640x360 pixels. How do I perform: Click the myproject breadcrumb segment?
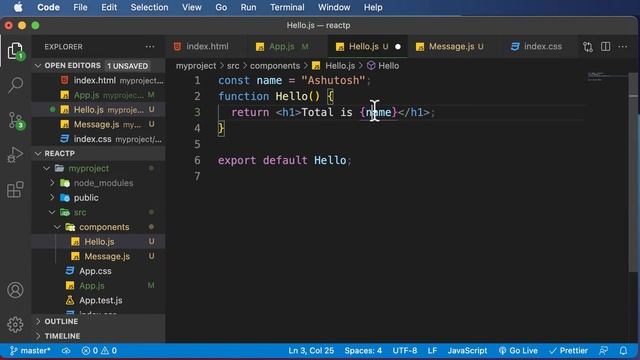point(196,66)
